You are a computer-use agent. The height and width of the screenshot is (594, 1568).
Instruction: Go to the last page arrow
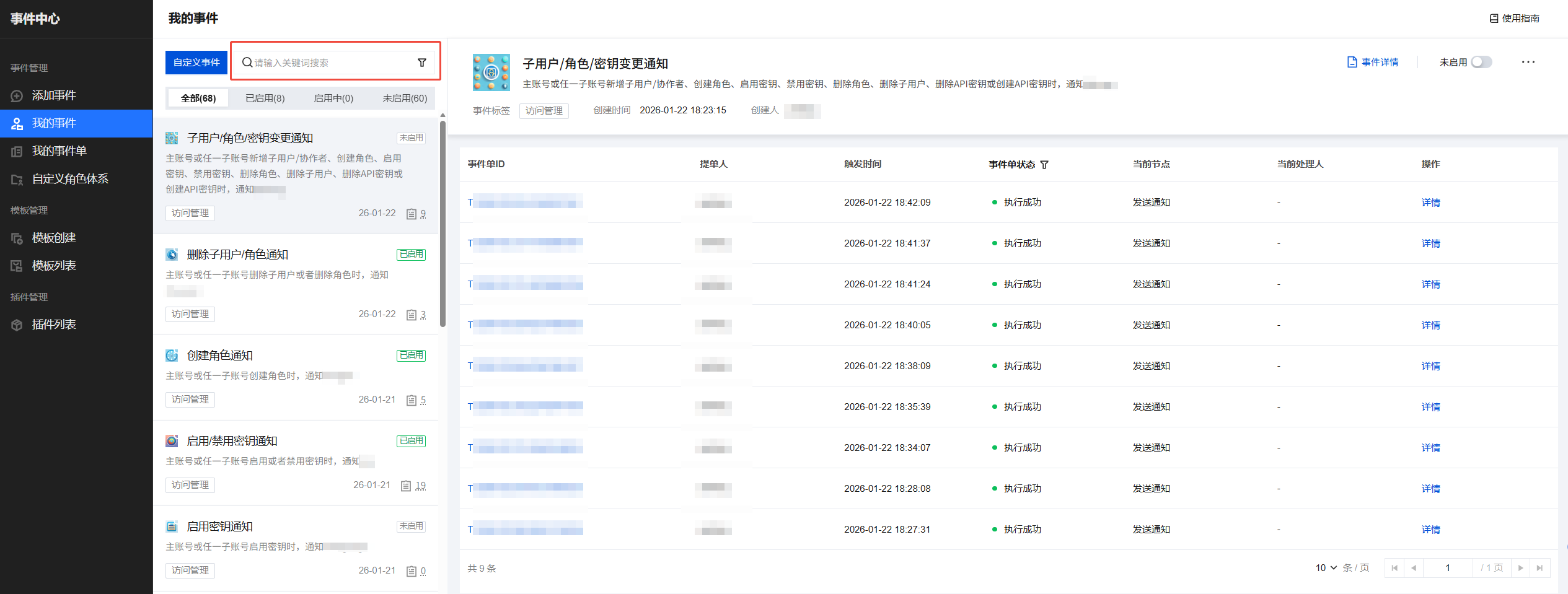pyautogui.click(x=1539, y=568)
